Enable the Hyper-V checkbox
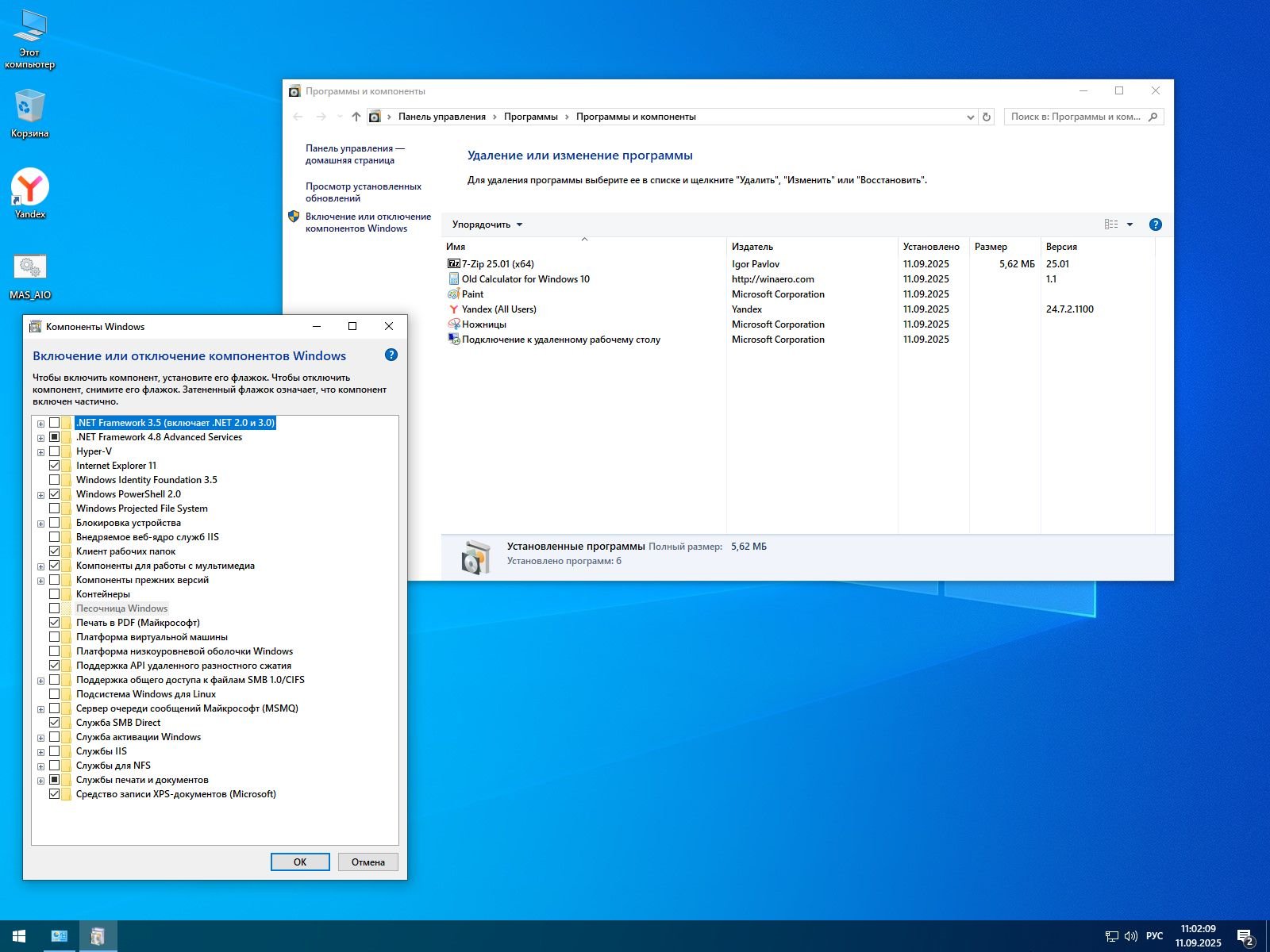The width and height of the screenshot is (1270, 952). 55,451
